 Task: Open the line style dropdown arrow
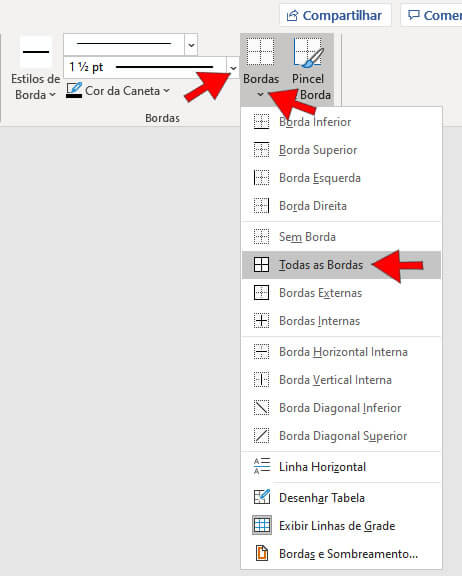point(191,45)
